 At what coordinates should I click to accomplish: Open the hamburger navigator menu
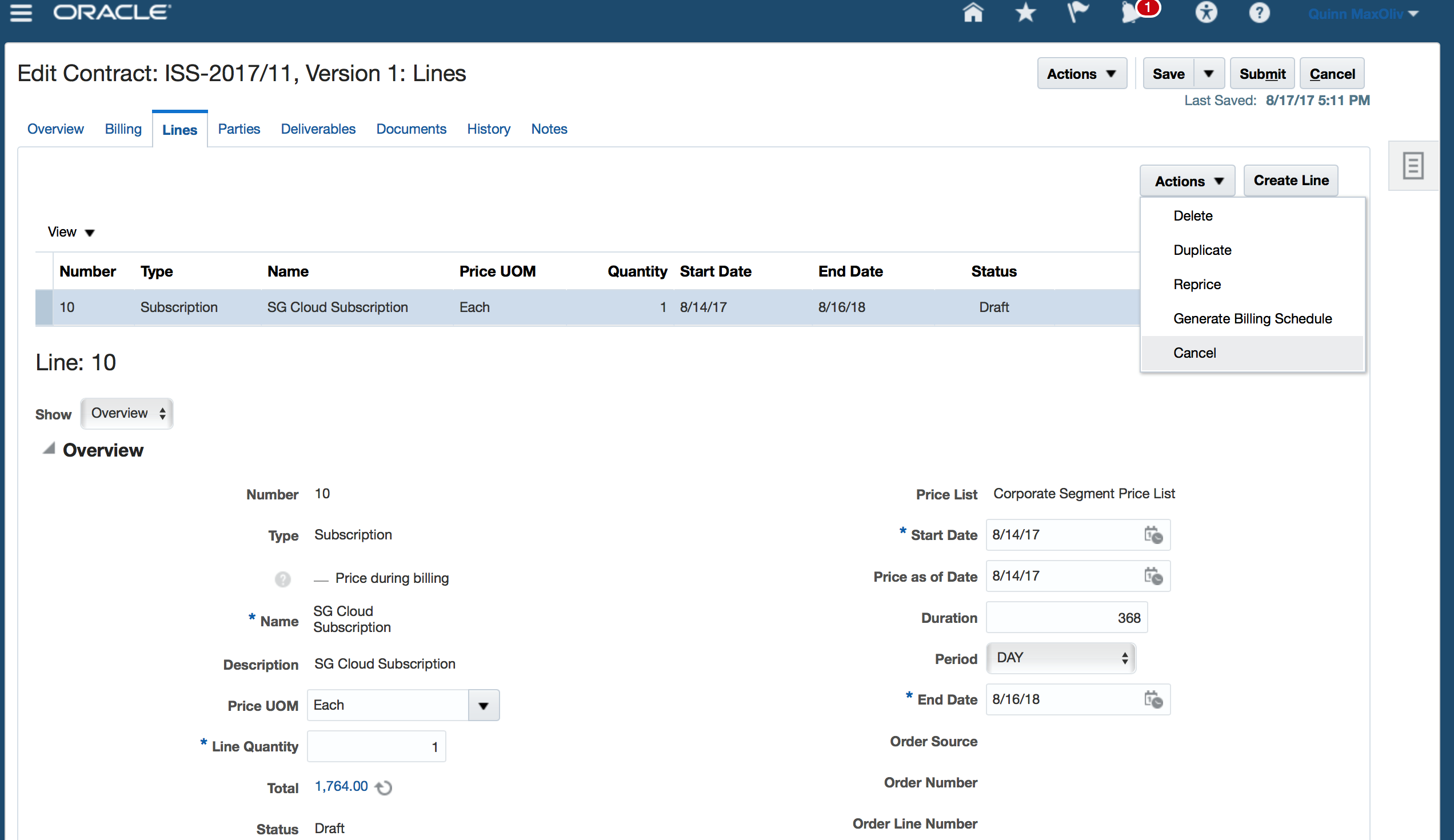[21, 13]
